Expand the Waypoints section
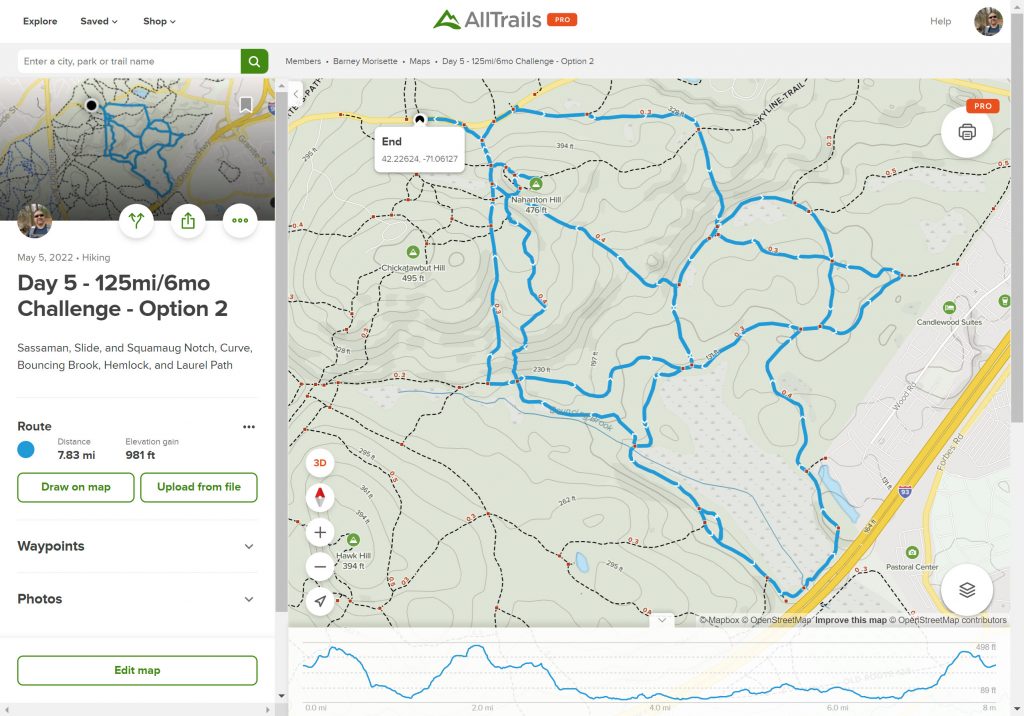This screenshot has height=716, width=1024. coord(249,547)
